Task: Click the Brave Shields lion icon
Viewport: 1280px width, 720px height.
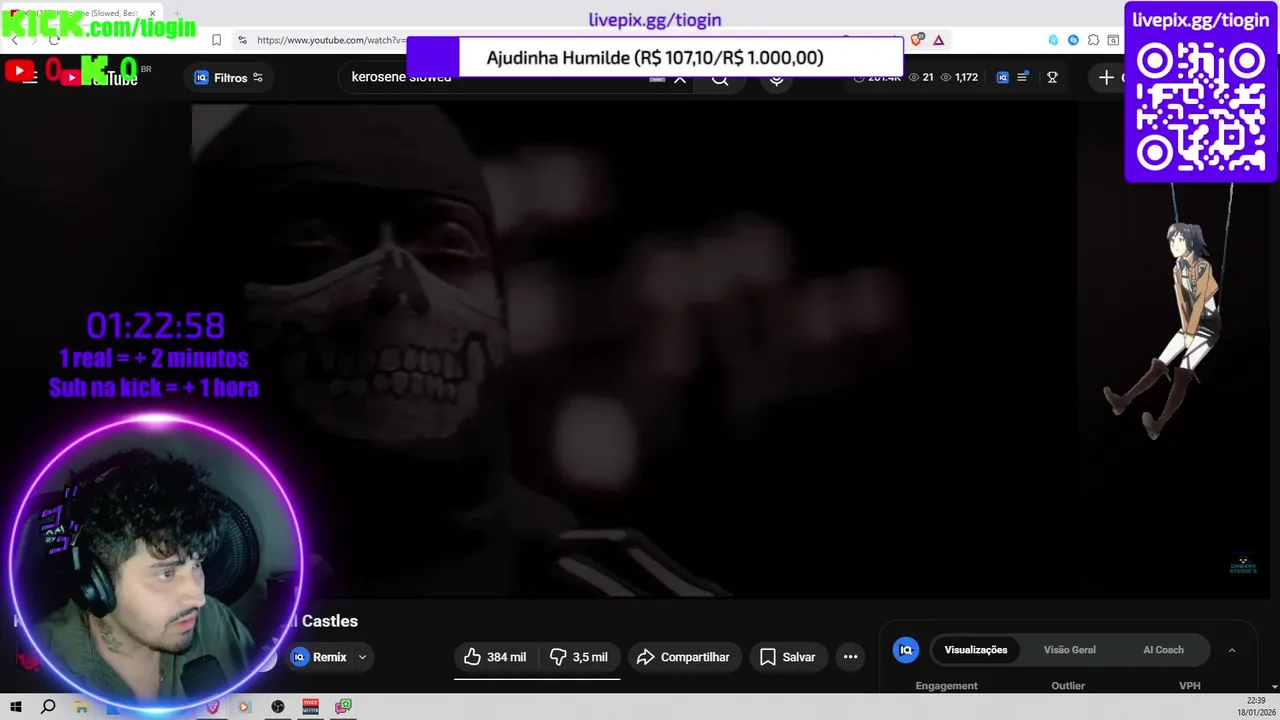Action: (x=917, y=40)
